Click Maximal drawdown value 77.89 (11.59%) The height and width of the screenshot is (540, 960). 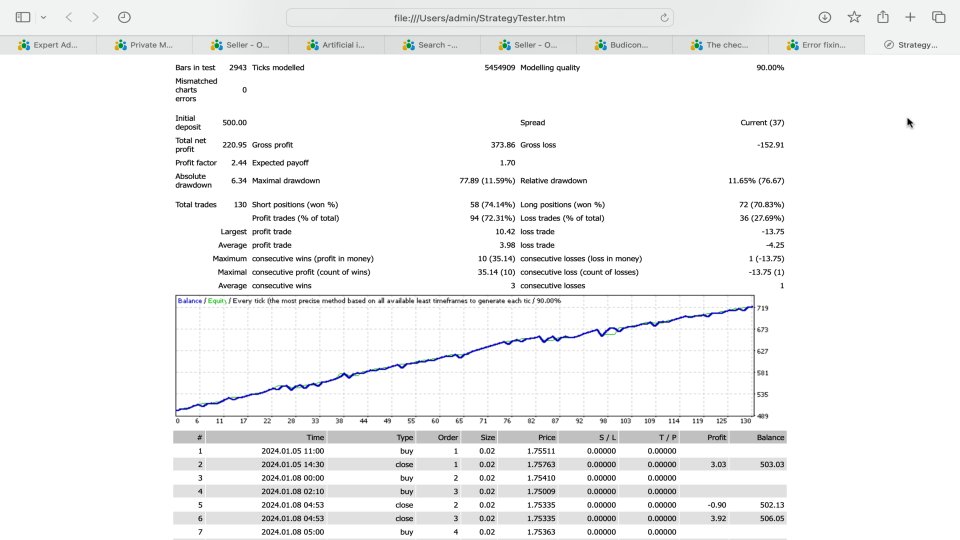coord(487,181)
